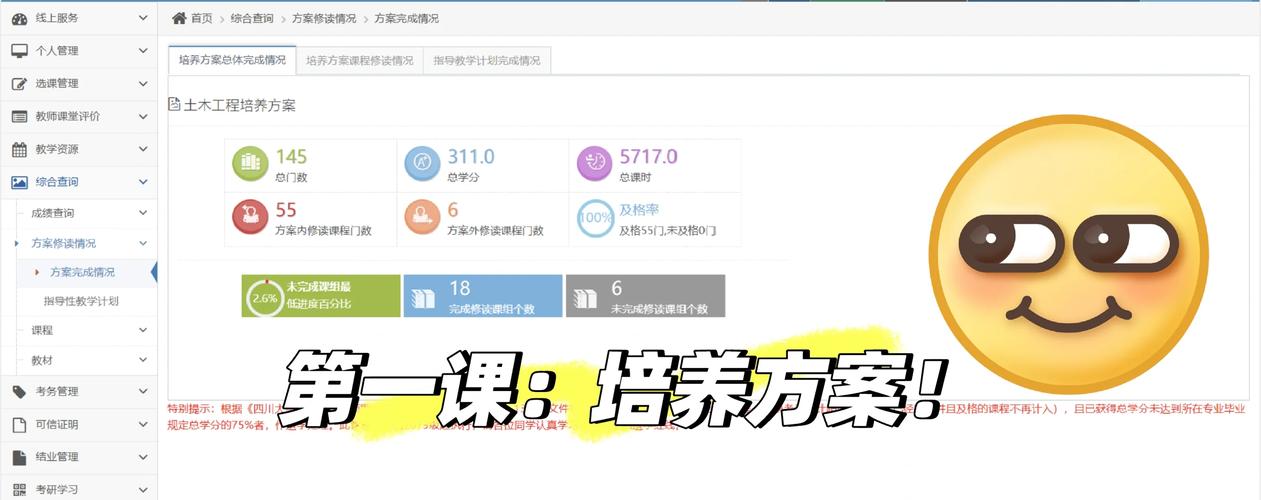The width and height of the screenshot is (1261, 500).
Task: Open 成绩查询 sidebar item
Action: [53, 213]
